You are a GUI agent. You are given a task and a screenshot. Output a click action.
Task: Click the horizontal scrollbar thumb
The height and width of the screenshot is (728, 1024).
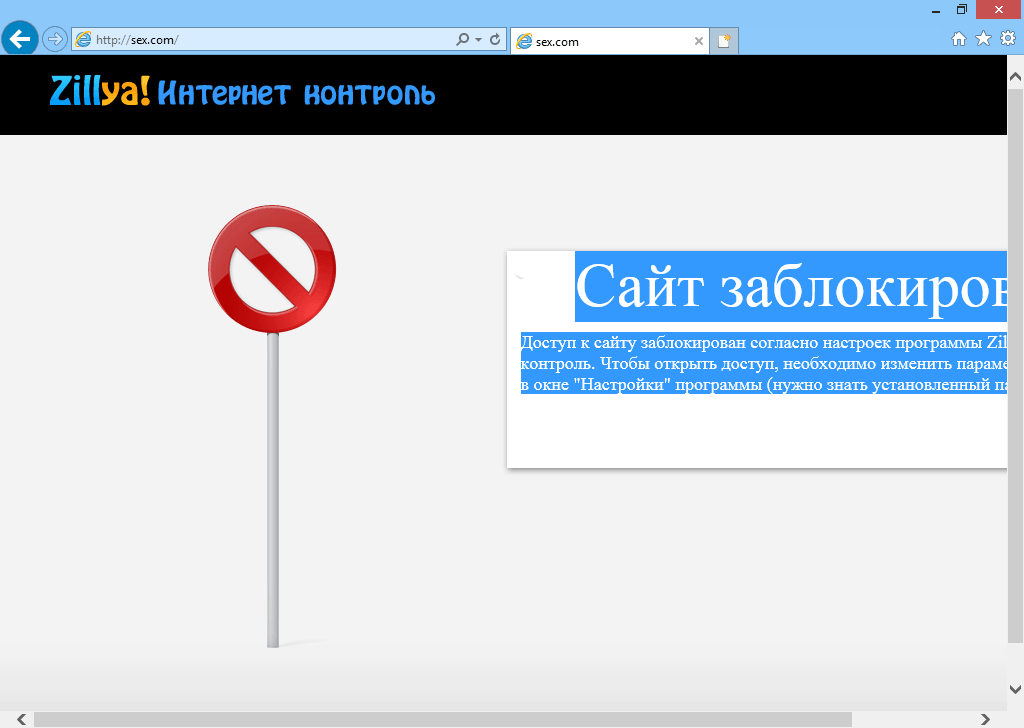pos(443,720)
